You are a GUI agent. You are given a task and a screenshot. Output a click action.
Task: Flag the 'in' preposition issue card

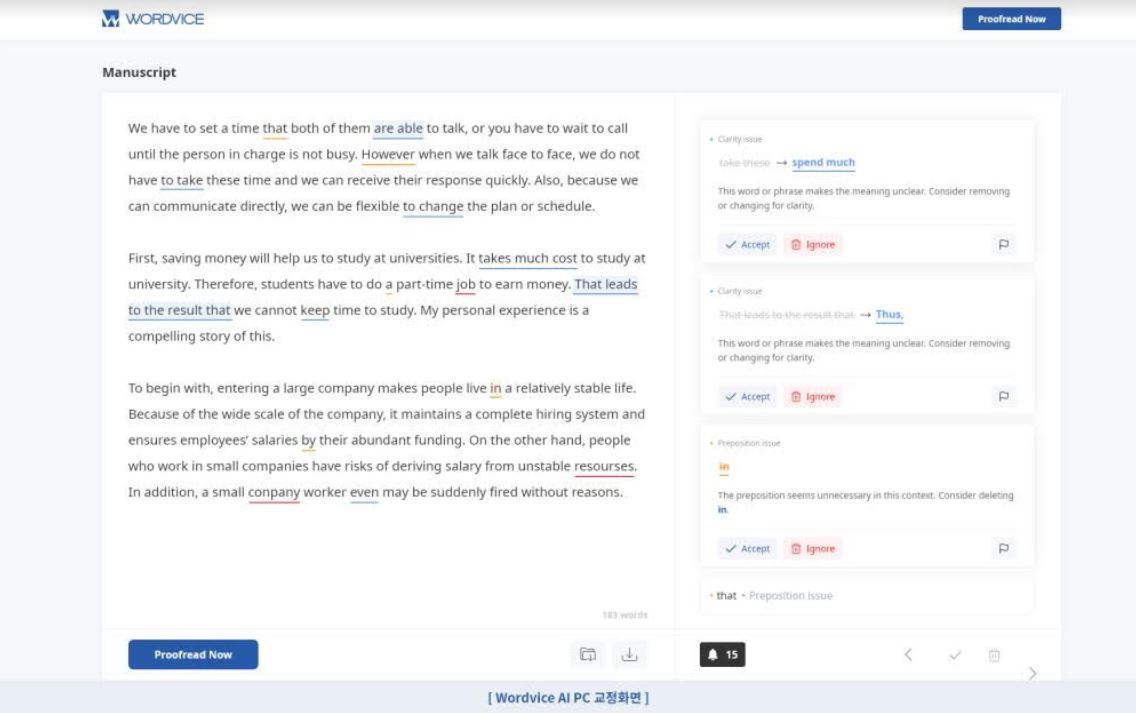[1003, 548]
